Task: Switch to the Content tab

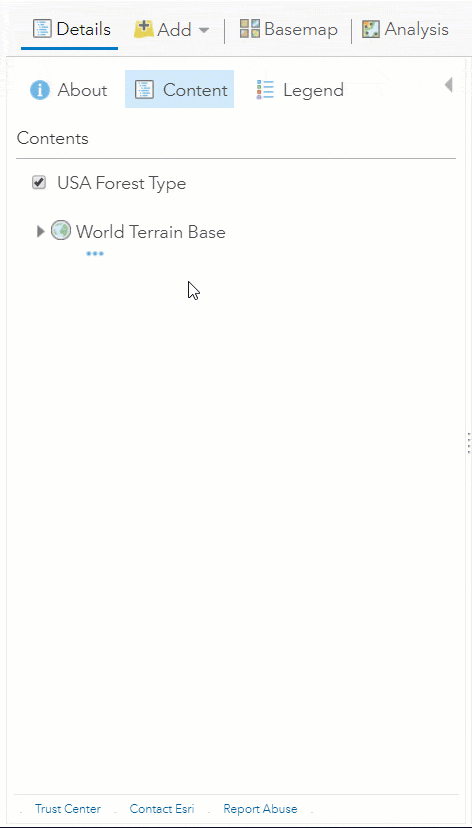Action: 180,89
